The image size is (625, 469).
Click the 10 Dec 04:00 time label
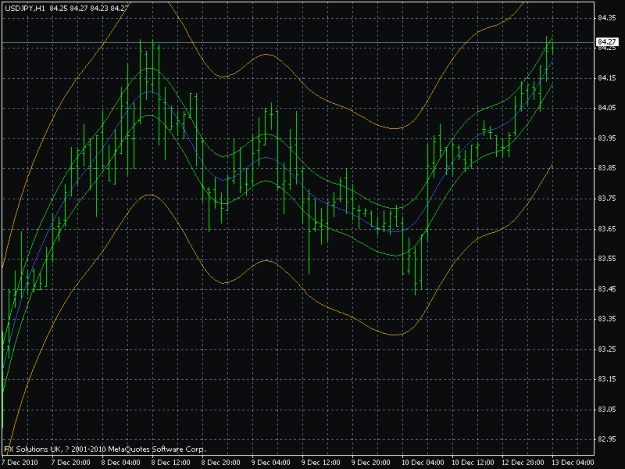(423, 463)
